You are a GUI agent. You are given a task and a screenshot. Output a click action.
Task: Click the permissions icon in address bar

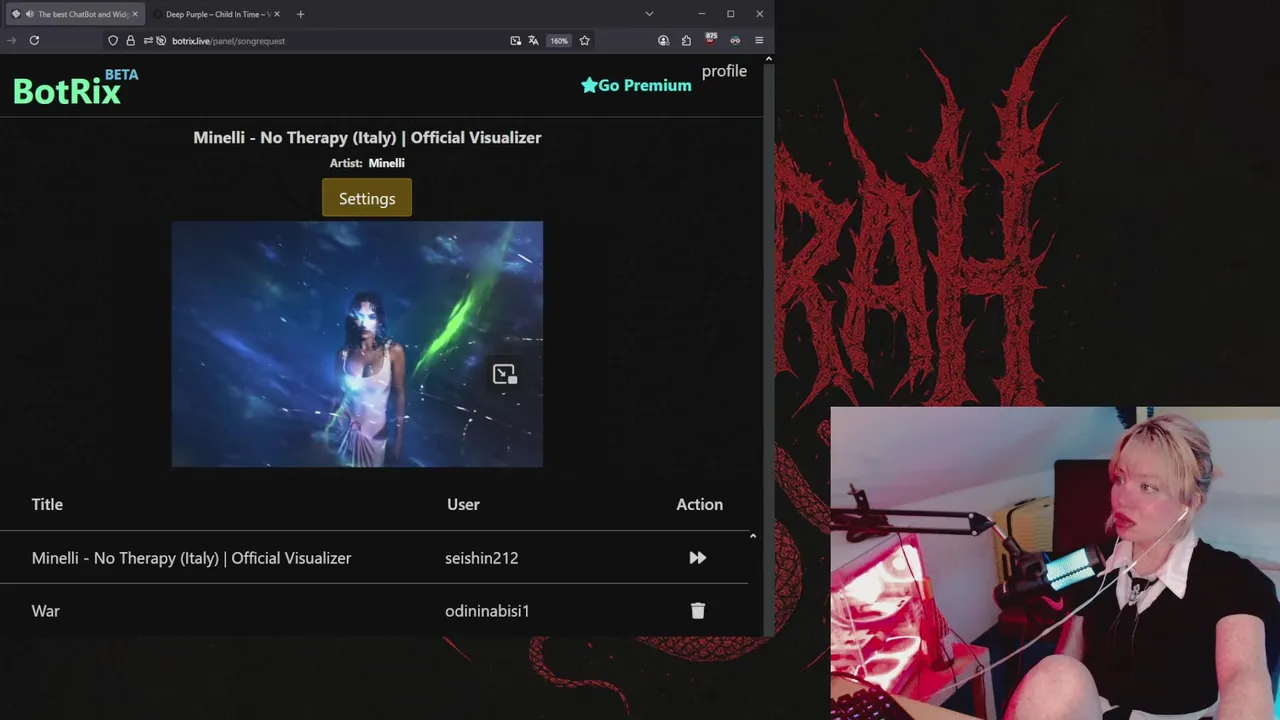click(148, 41)
